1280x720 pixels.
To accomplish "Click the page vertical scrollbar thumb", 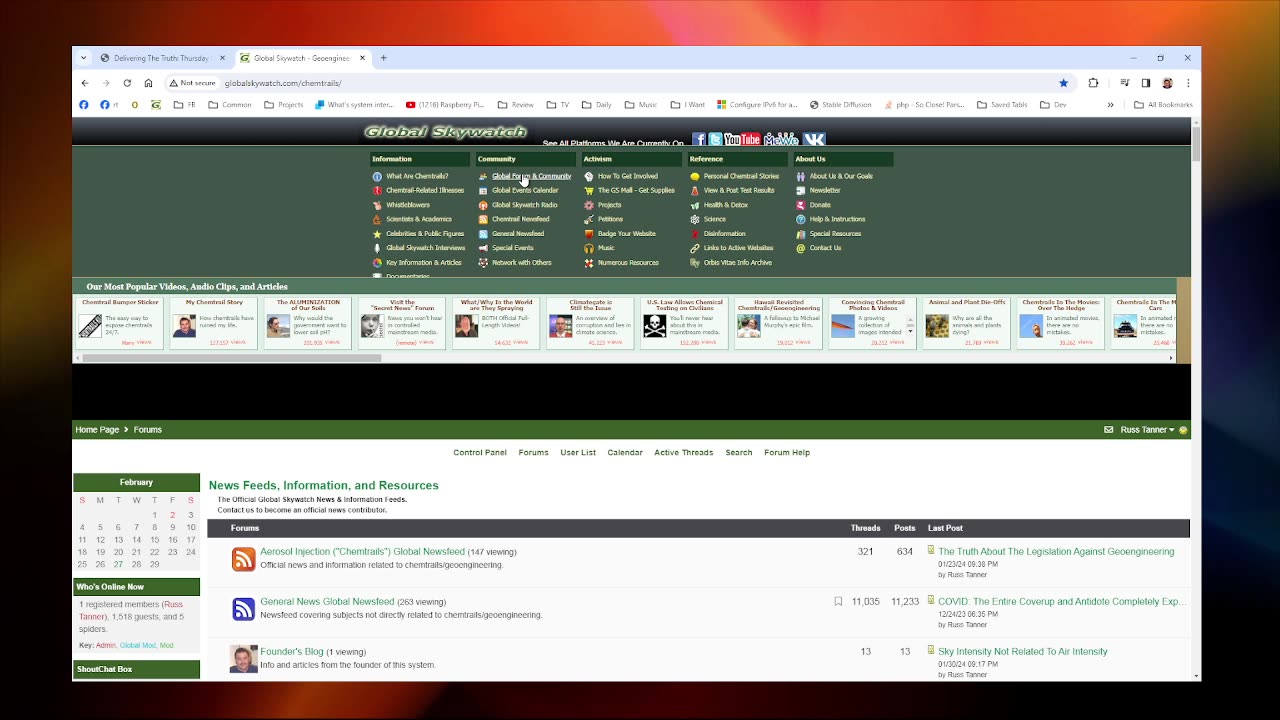I will [x=1196, y=143].
